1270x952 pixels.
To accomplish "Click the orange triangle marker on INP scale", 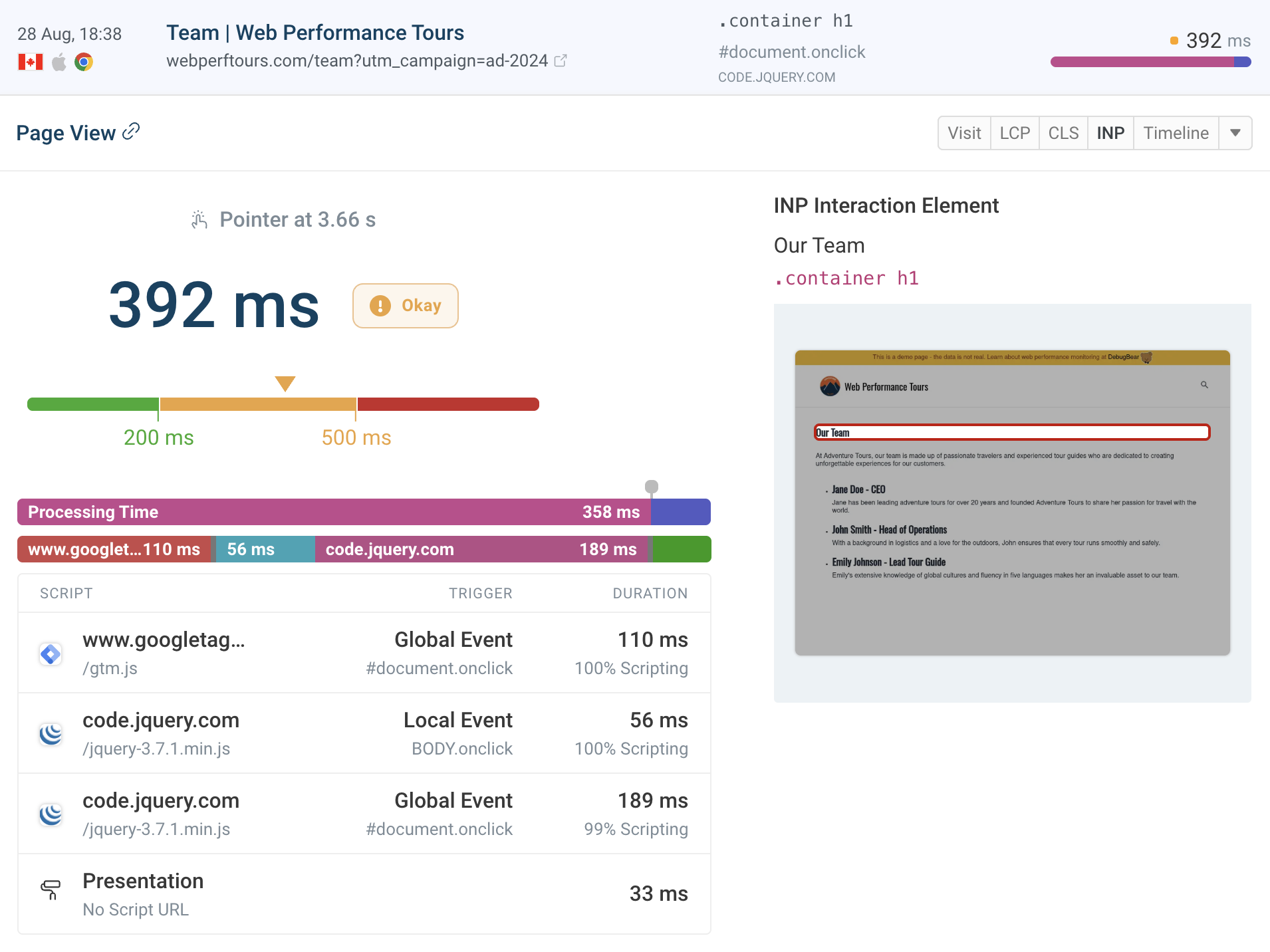I will tap(285, 384).
